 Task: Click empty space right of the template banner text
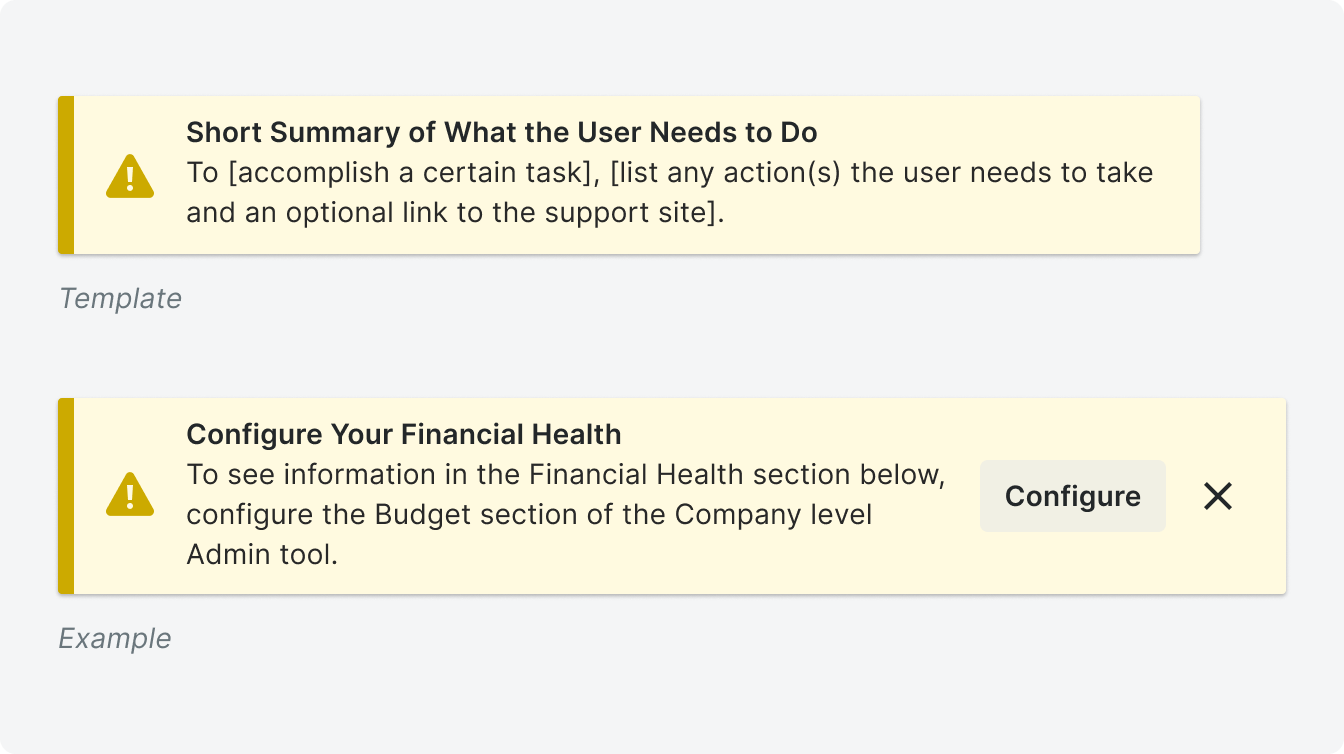pos(960,213)
